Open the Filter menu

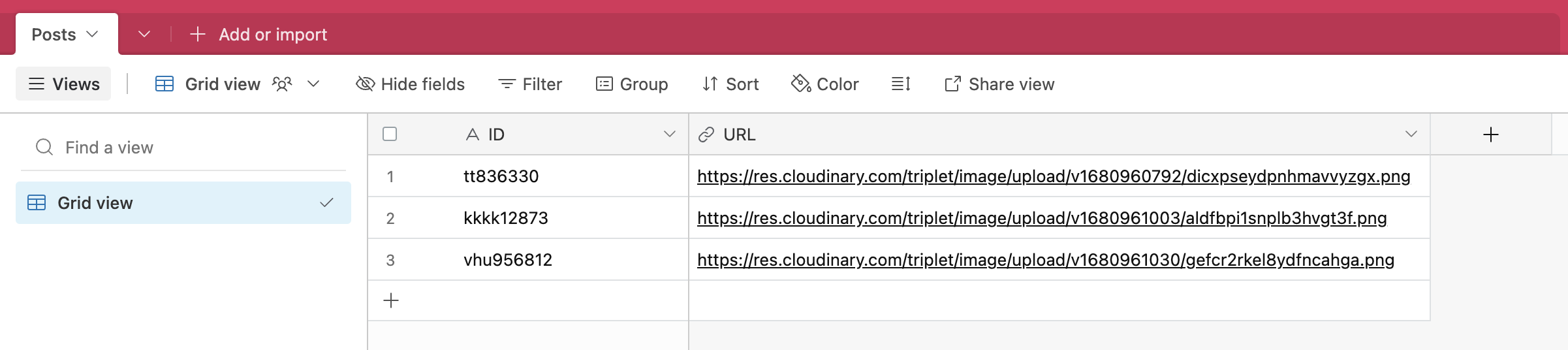pyautogui.click(x=530, y=84)
